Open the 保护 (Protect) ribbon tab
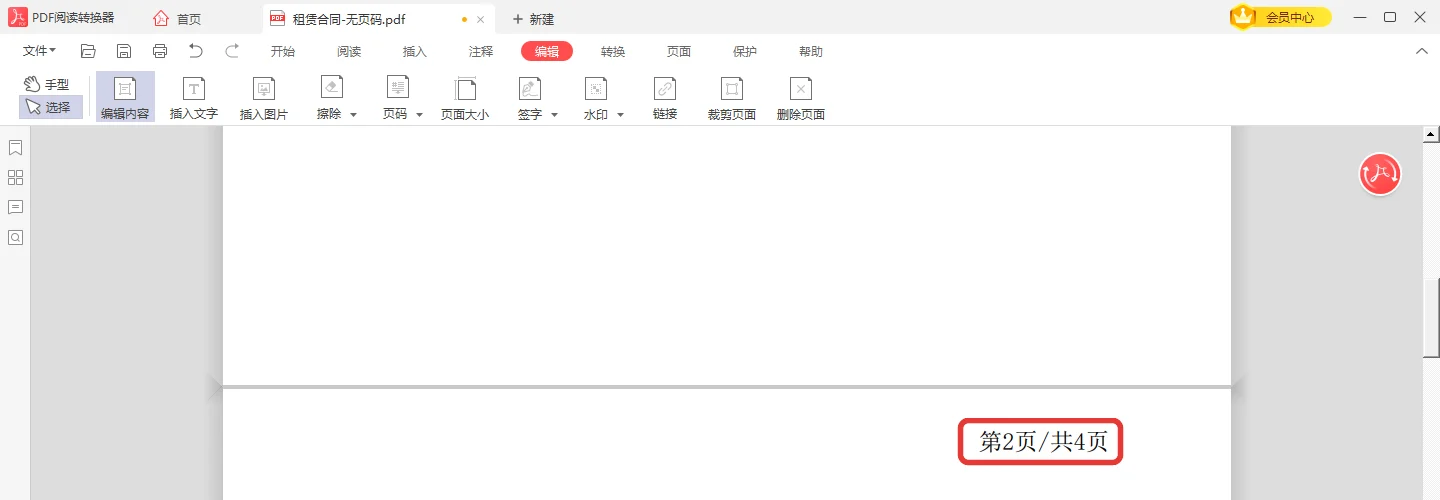Viewport: 1440px width, 500px height. tap(745, 52)
